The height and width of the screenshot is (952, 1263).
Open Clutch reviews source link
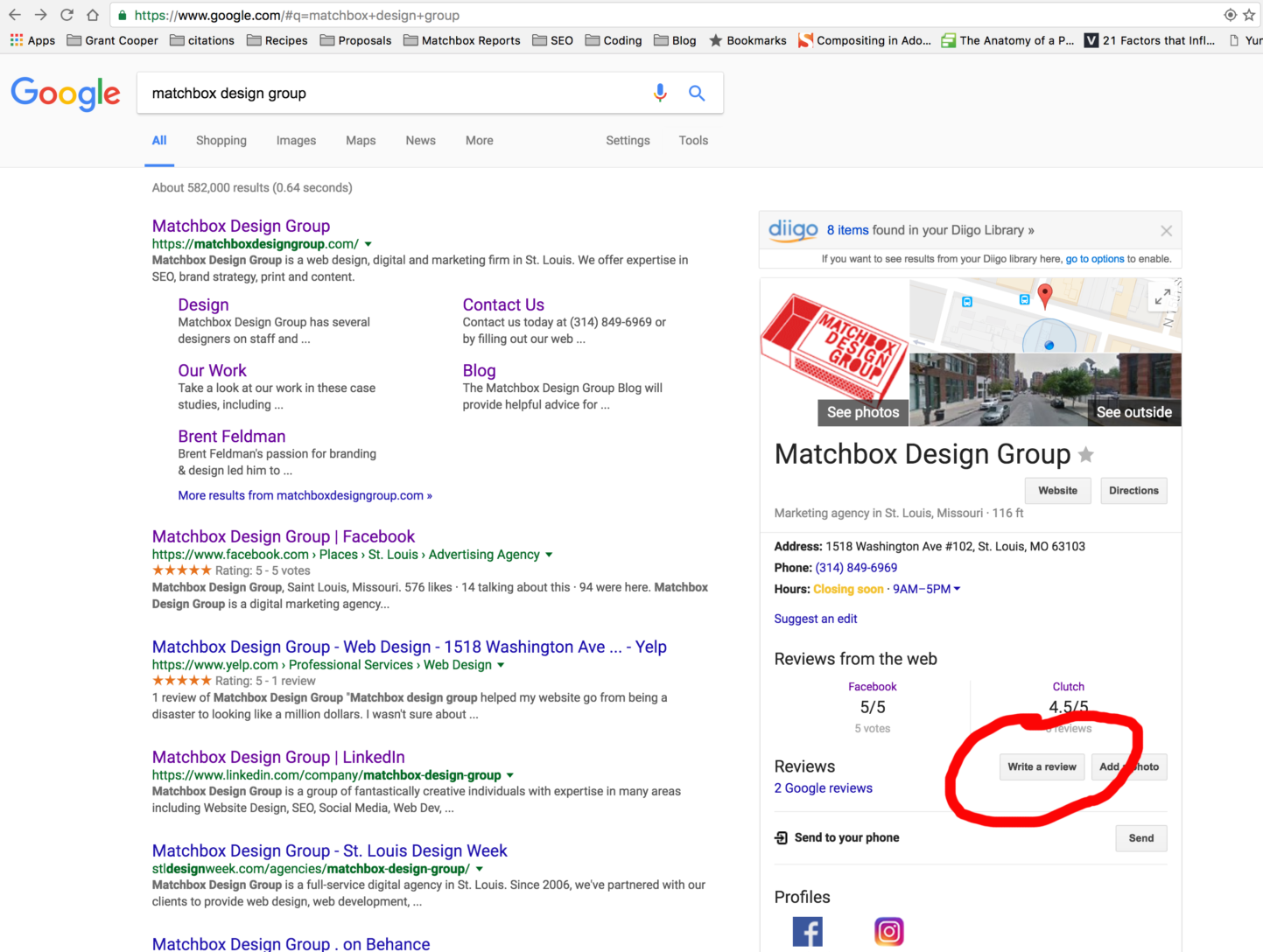pyautogui.click(x=1068, y=687)
